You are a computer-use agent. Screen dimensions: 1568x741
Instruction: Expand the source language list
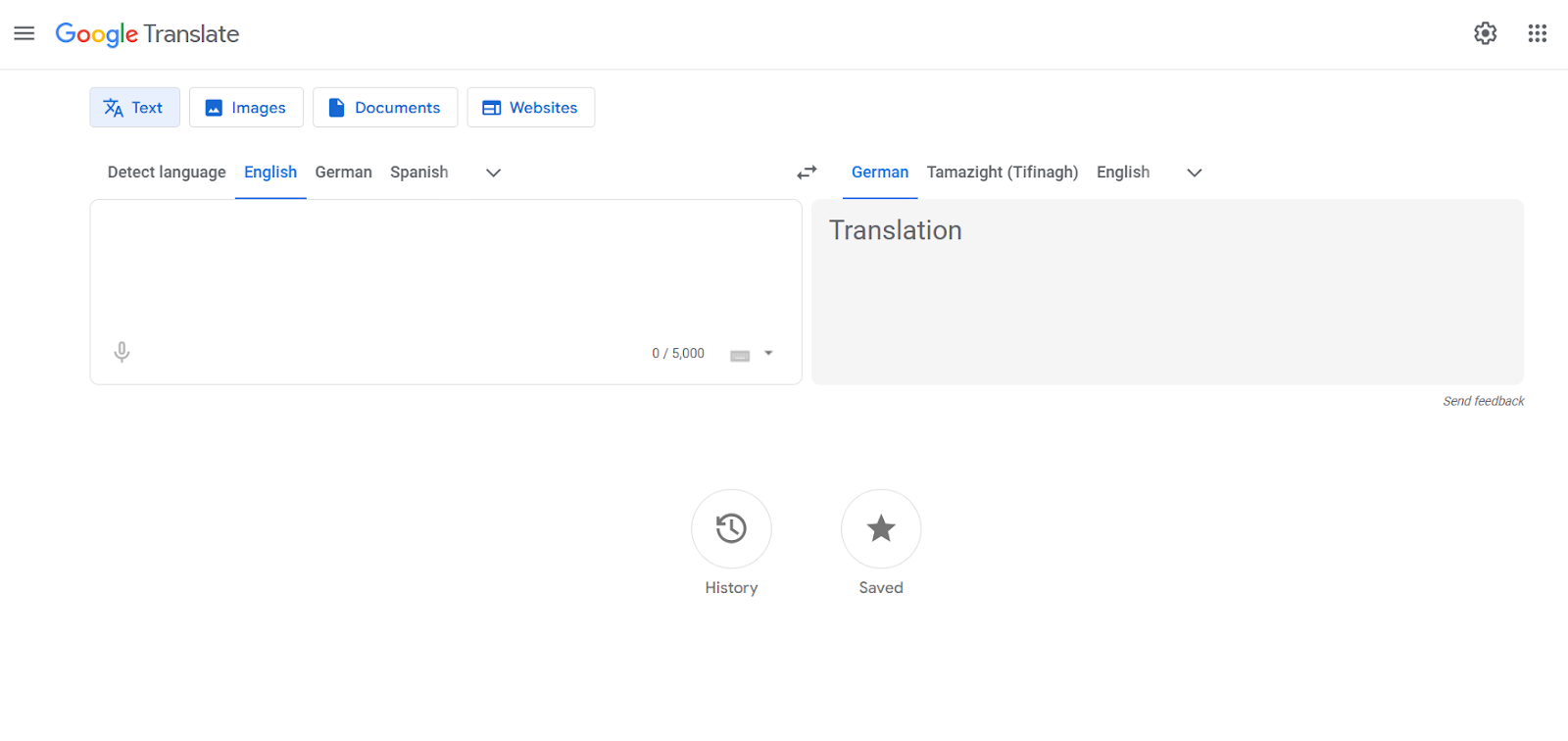pos(494,173)
